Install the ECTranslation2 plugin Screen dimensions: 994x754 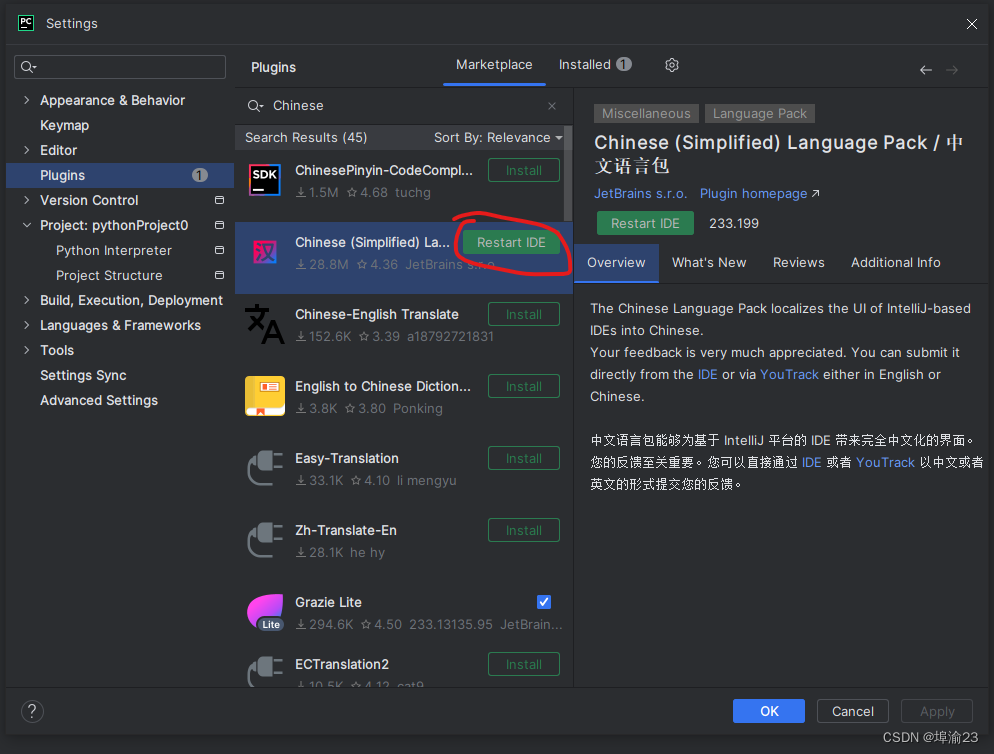[524, 665]
